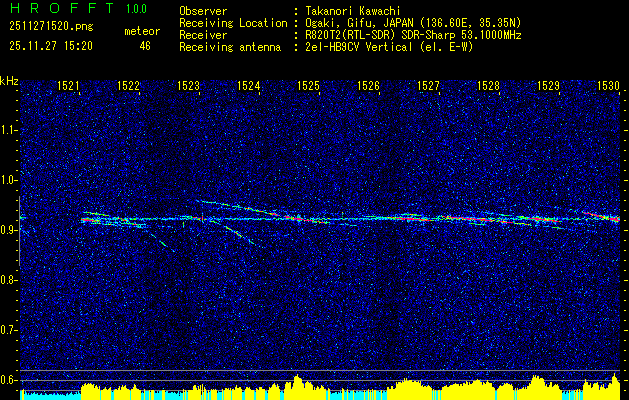
Task: Click the Observer label
Action: pyautogui.click(x=203, y=11)
